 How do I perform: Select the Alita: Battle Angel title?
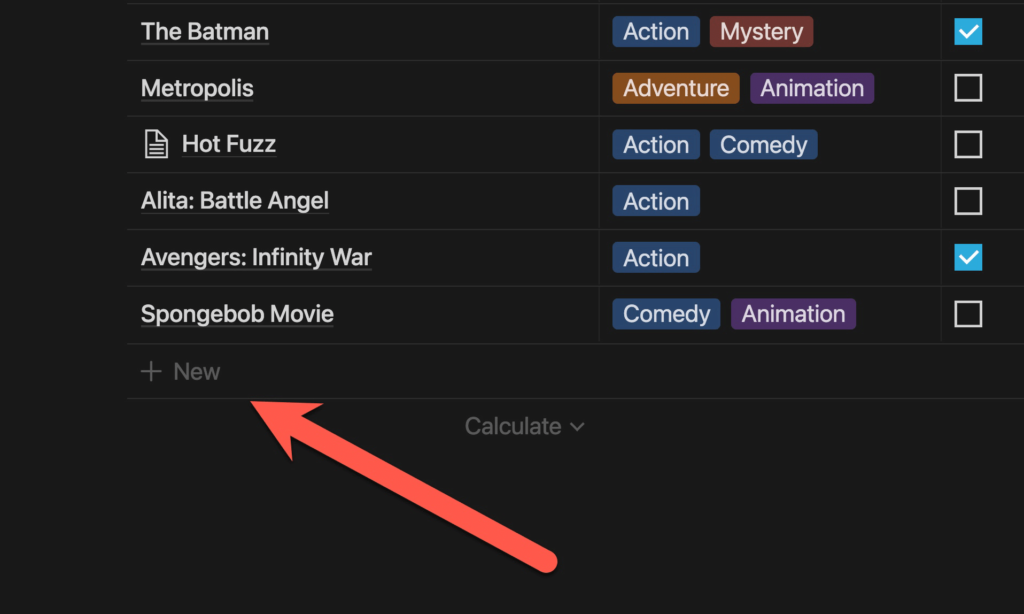pyautogui.click(x=235, y=201)
